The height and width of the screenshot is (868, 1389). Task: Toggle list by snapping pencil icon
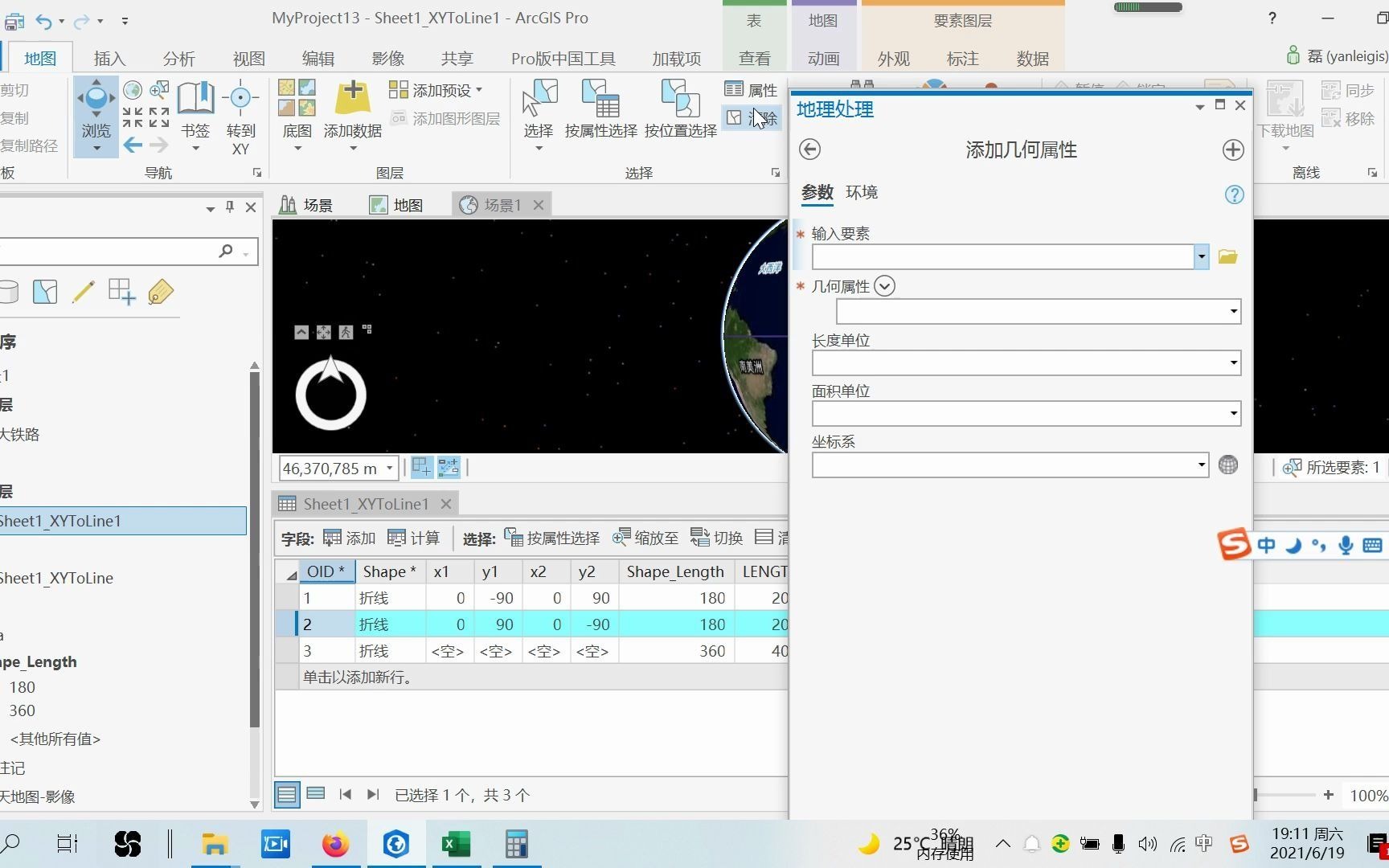tap(83, 292)
